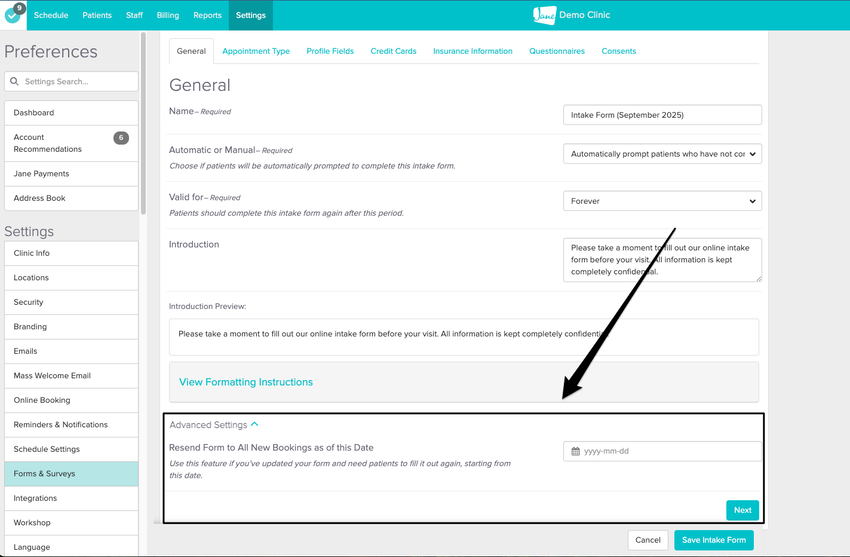850x557 pixels.
Task: Open Language settings
Action: 71,546
